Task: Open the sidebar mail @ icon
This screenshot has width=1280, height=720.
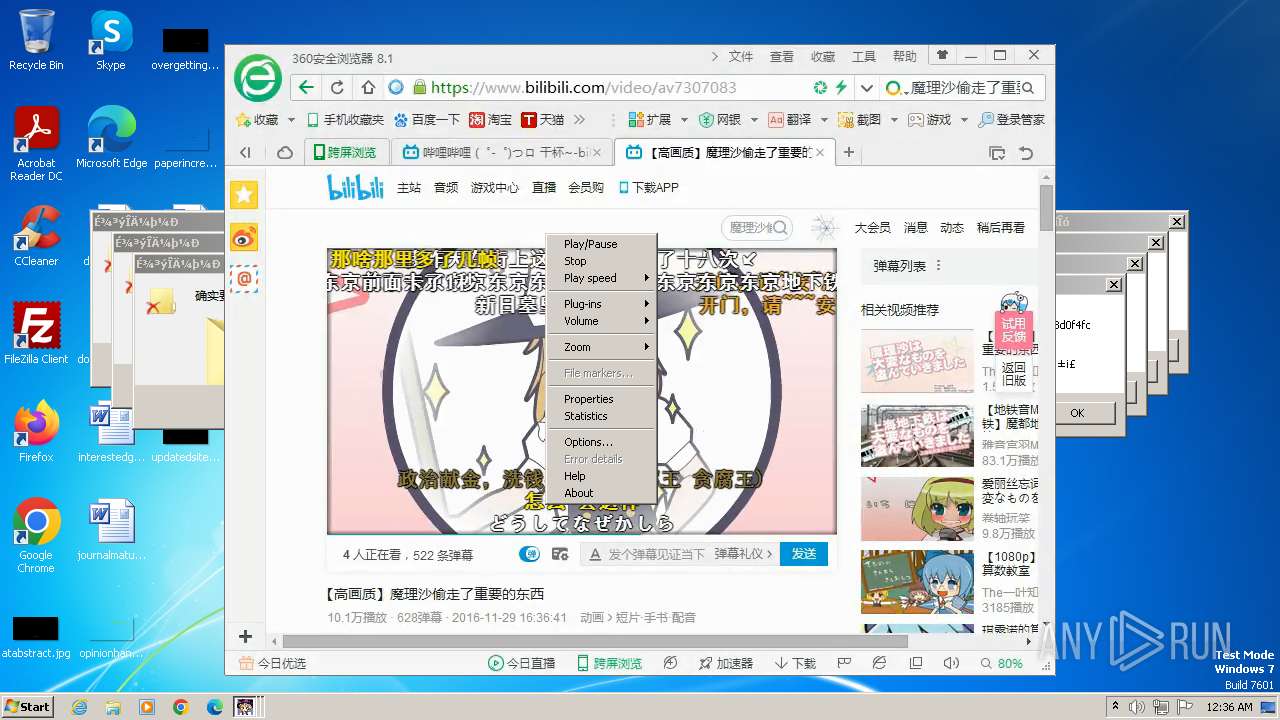Action: tap(244, 279)
